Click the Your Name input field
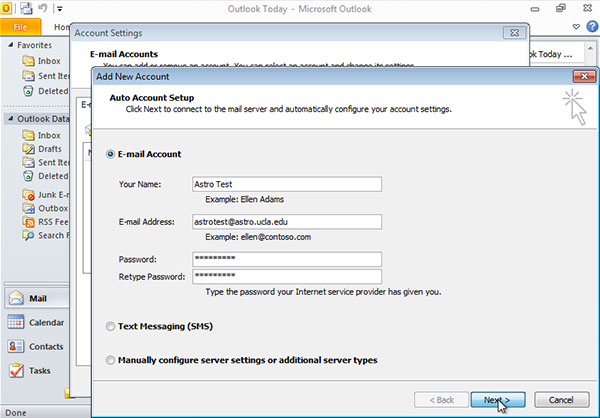 click(x=287, y=184)
